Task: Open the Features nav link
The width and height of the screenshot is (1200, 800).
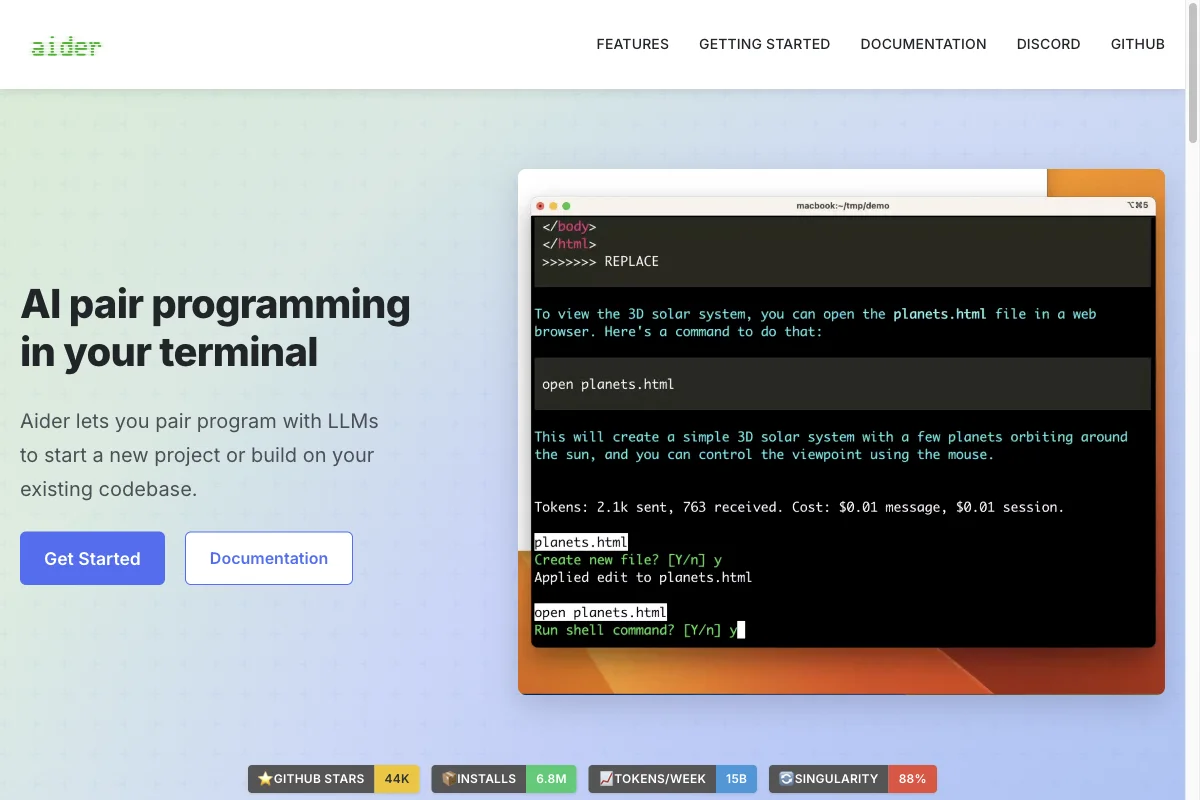Action: (633, 44)
